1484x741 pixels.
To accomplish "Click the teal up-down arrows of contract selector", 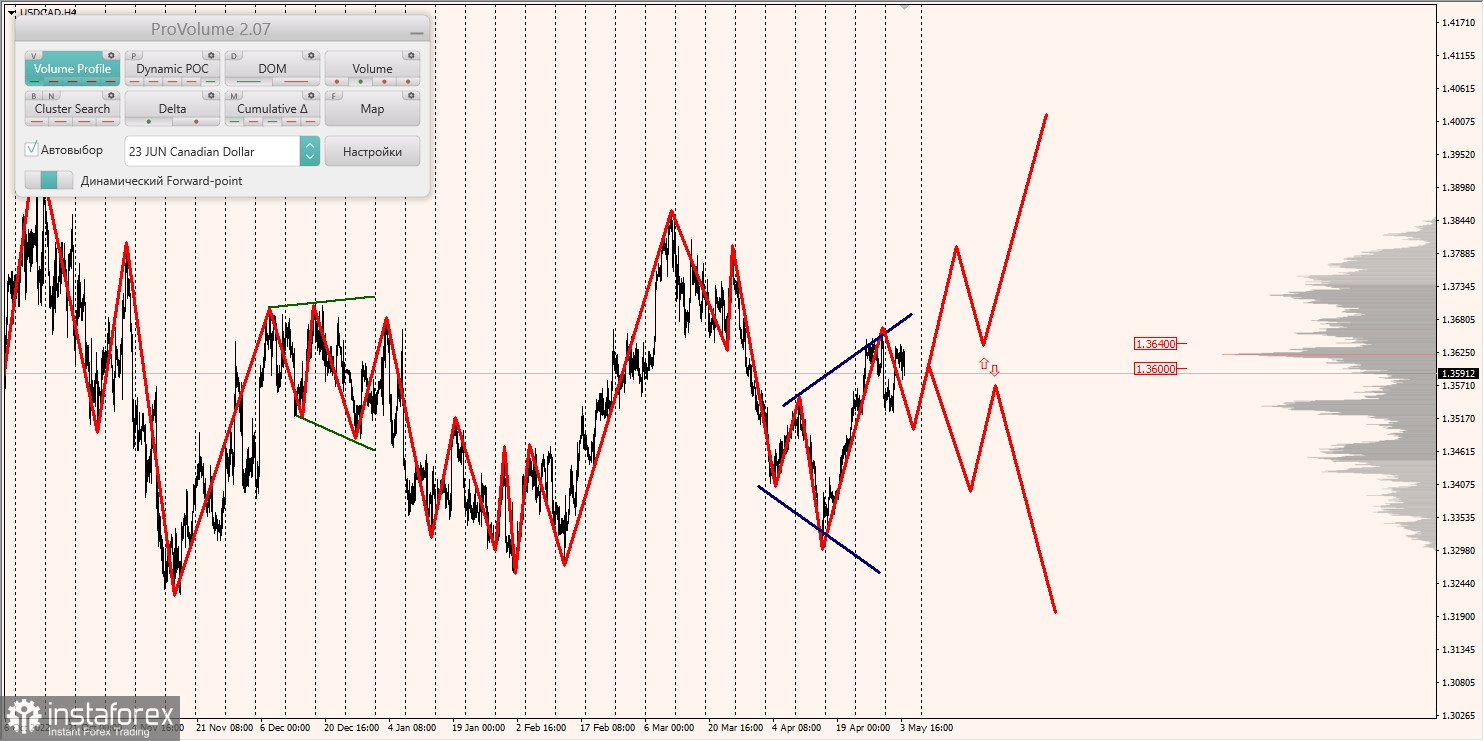I will click(x=310, y=151).
